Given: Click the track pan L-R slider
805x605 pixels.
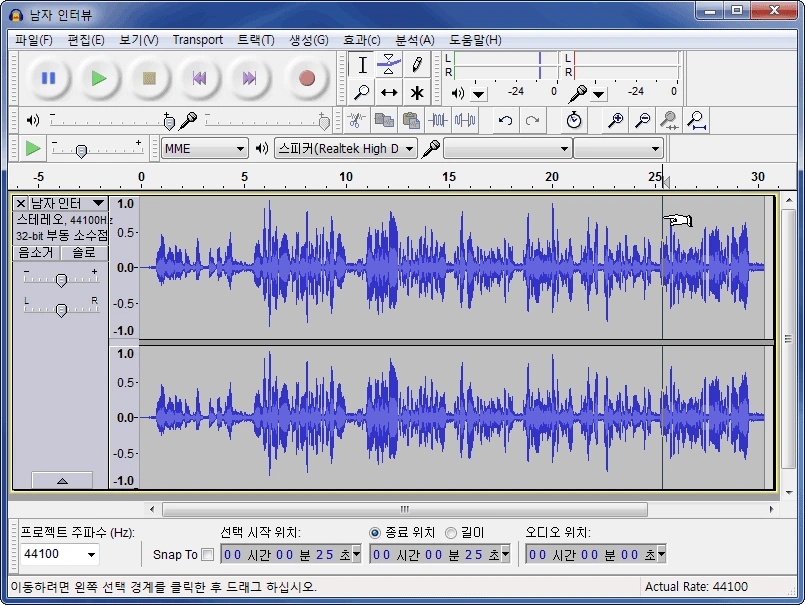Looking at the screenshot, I should (x=61, y=310).
